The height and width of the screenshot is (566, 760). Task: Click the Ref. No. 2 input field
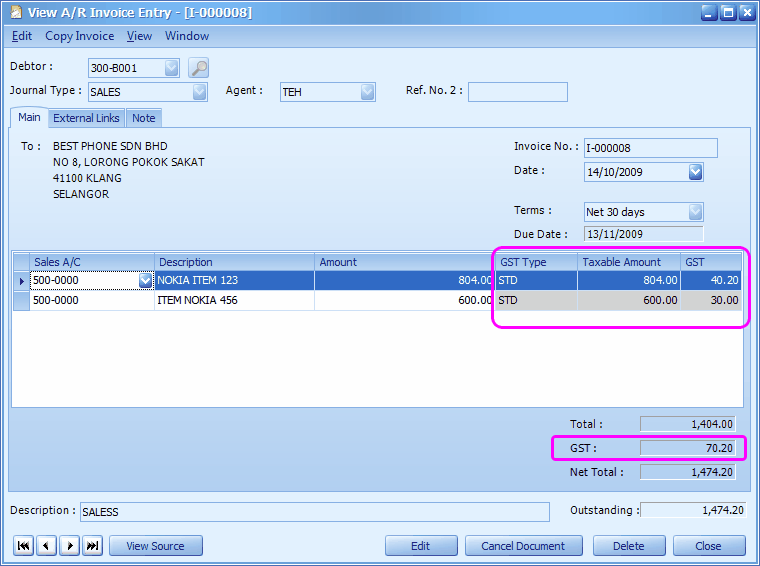click(x=517, y=92)
